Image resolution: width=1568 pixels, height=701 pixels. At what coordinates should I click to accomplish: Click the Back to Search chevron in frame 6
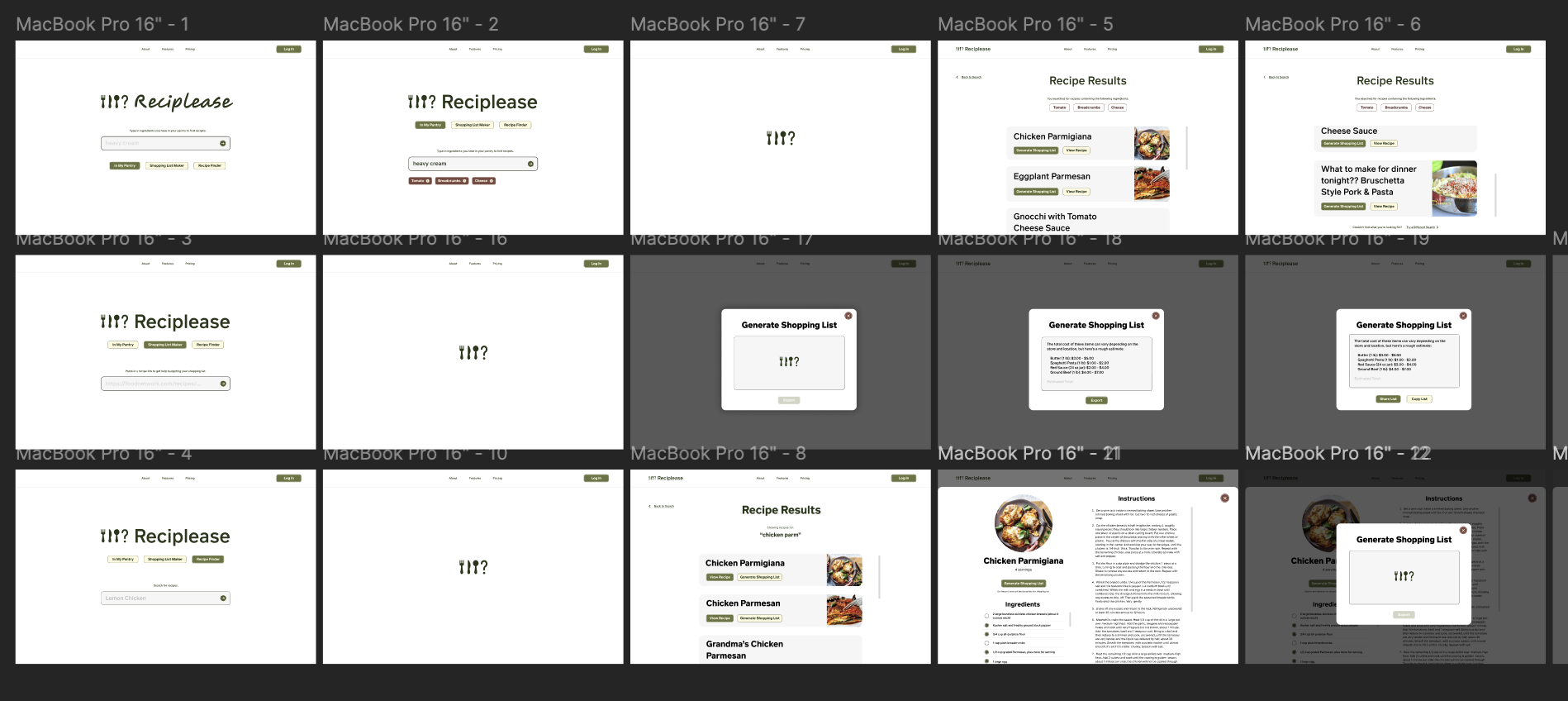[x=1265, y=77]
